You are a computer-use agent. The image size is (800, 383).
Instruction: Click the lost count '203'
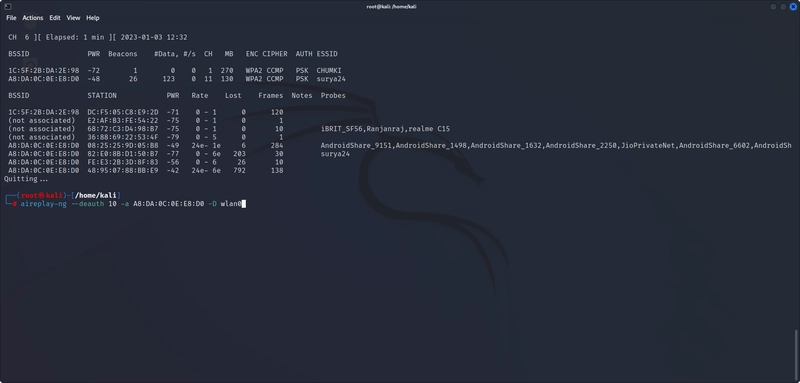(x=239, y=154)
